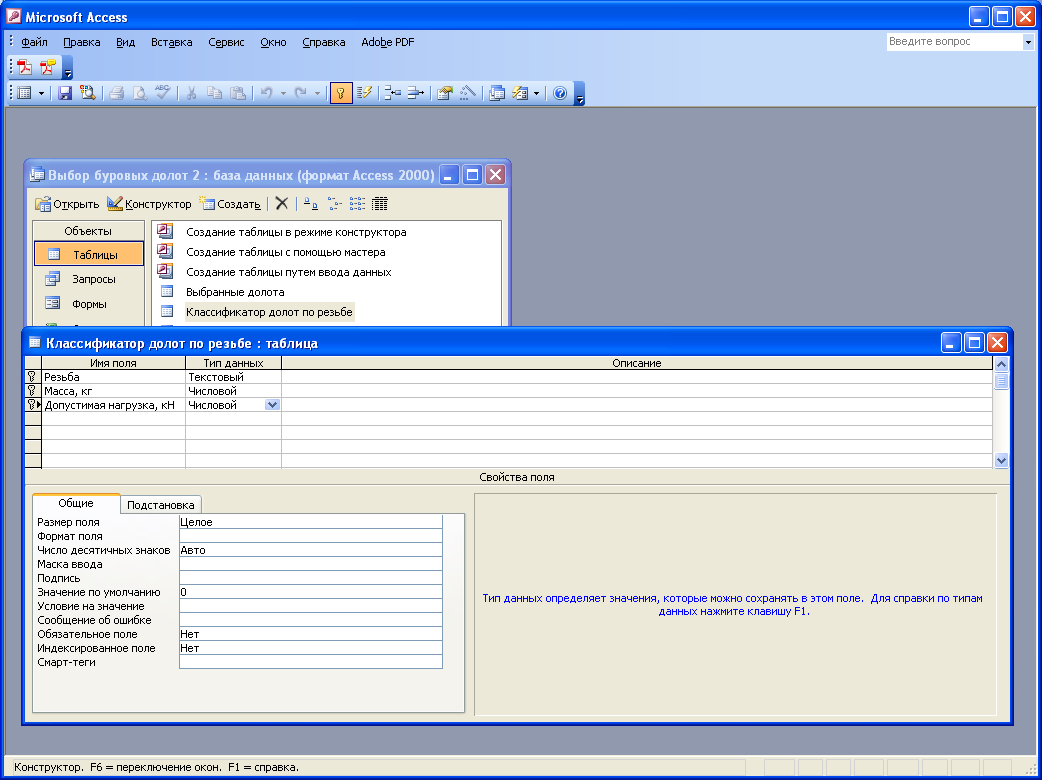Open the Правка menu
This screenshot has height=780, width=1042.
click(x=82, y=42)
